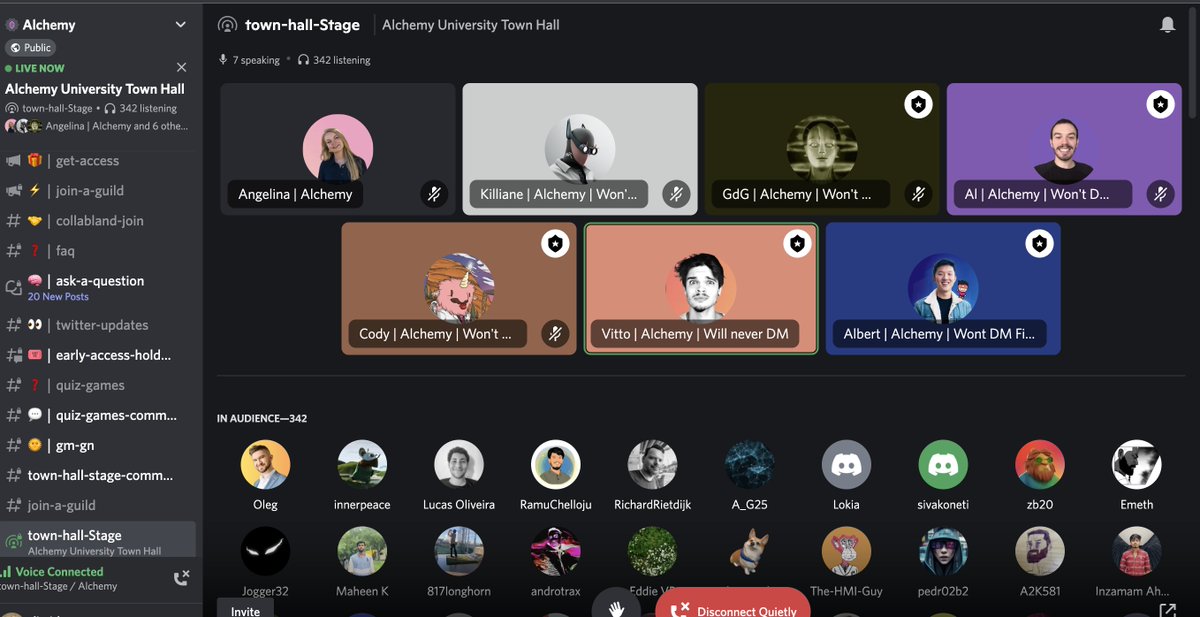The width and height of the screenshot is (1200, 617).
Task: Open the town-hall-stage-comm channel
Action: click(98, 475)
